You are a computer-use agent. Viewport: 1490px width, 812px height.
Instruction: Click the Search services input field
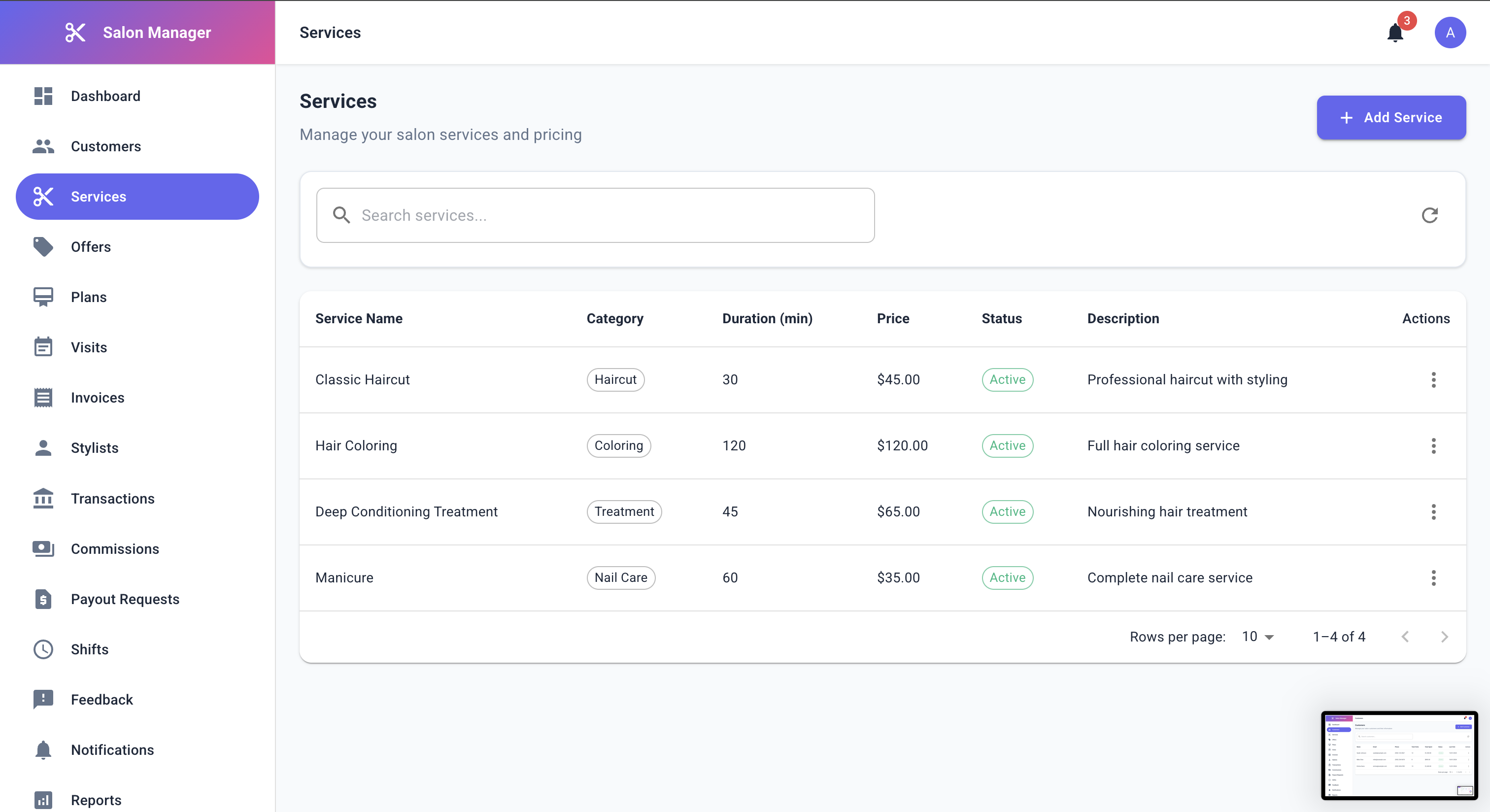click(x=595, y=215)
